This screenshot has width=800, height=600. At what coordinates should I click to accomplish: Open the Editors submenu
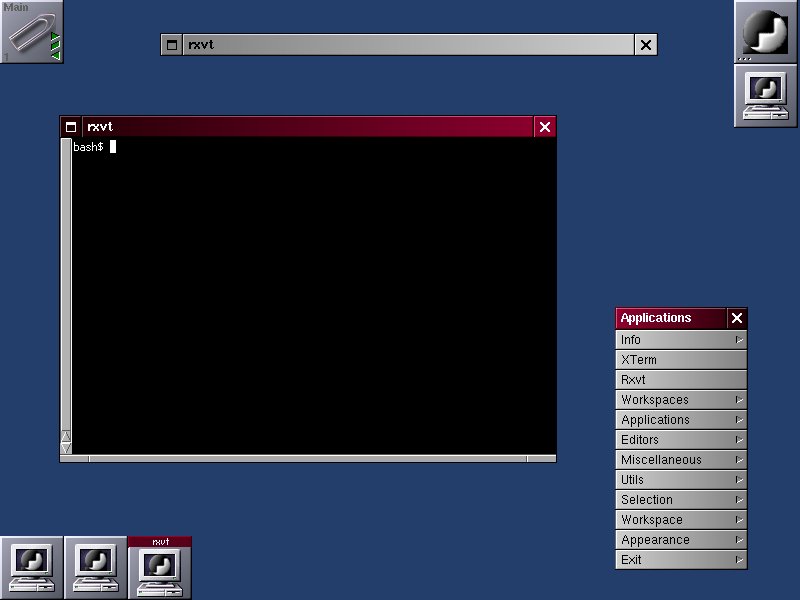[x=681, y=439]
